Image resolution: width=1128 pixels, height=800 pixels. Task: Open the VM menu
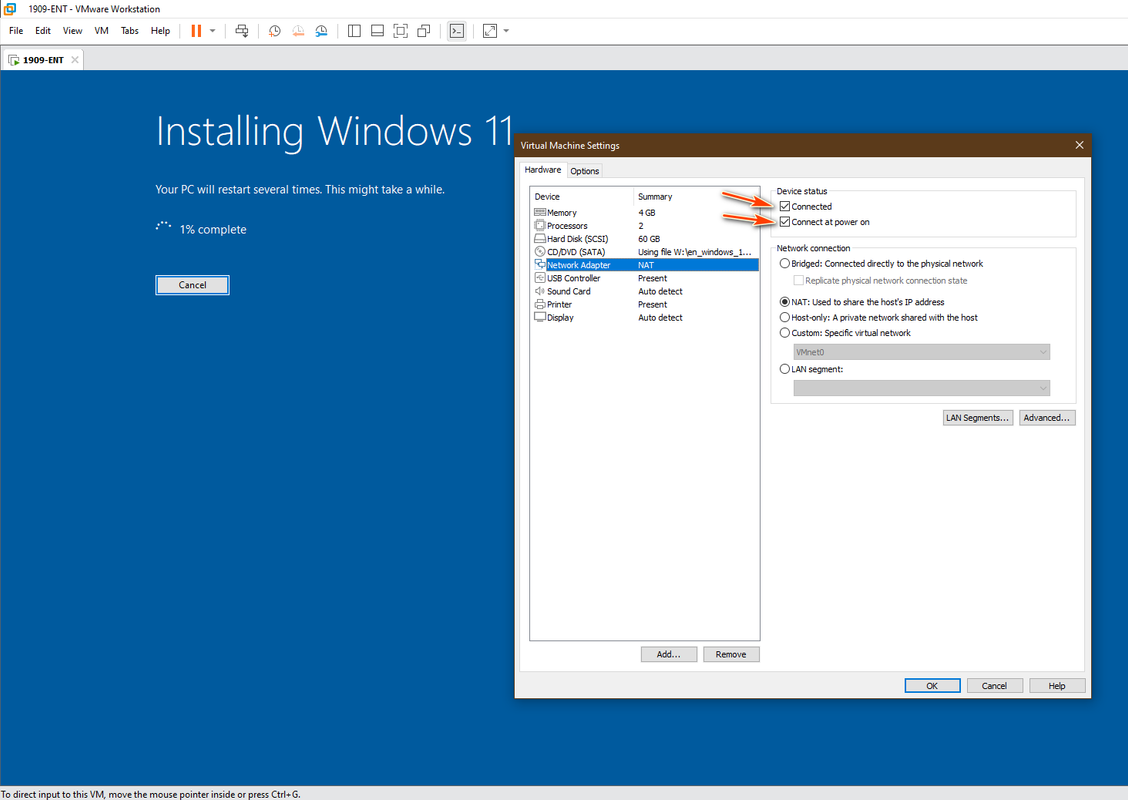(101, 31)
